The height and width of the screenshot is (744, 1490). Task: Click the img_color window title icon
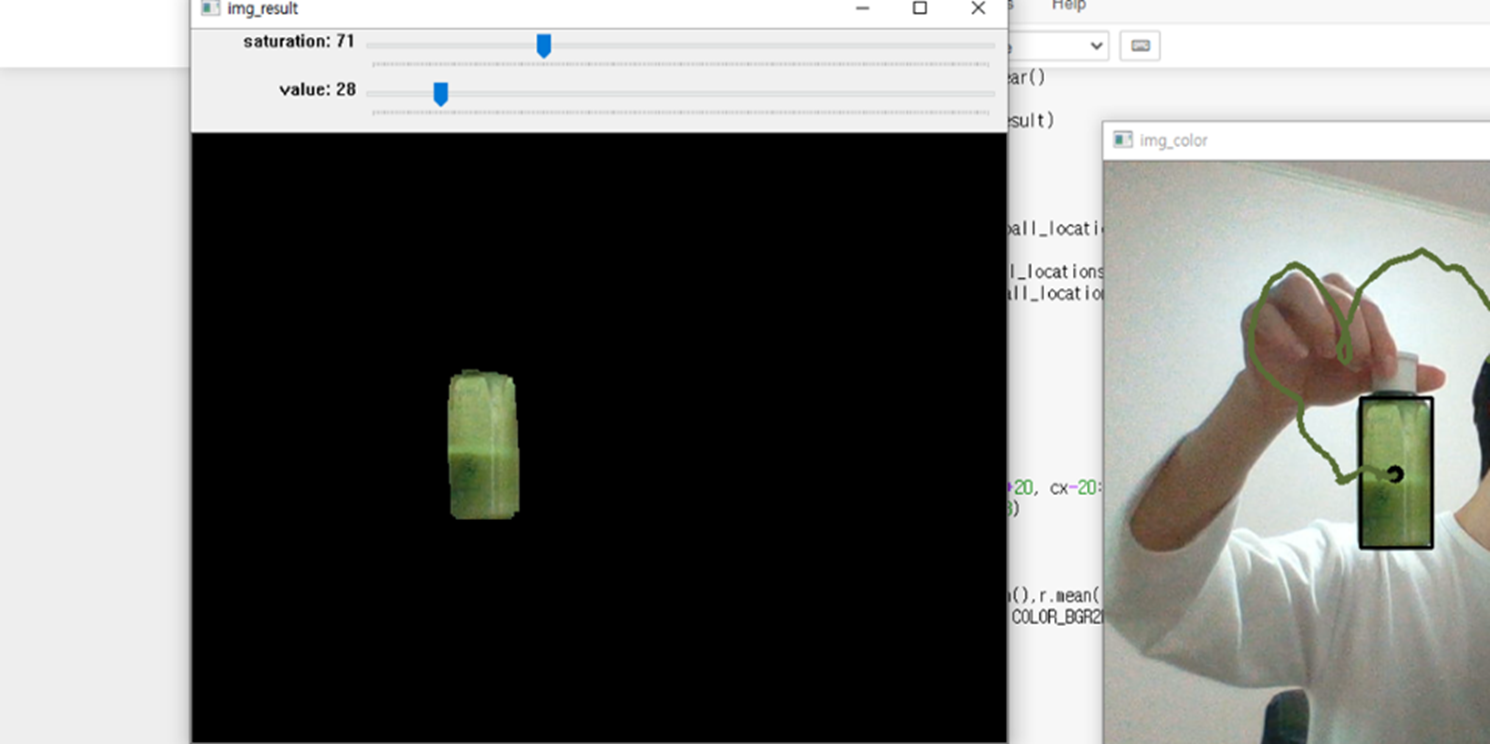(1123, 140)
